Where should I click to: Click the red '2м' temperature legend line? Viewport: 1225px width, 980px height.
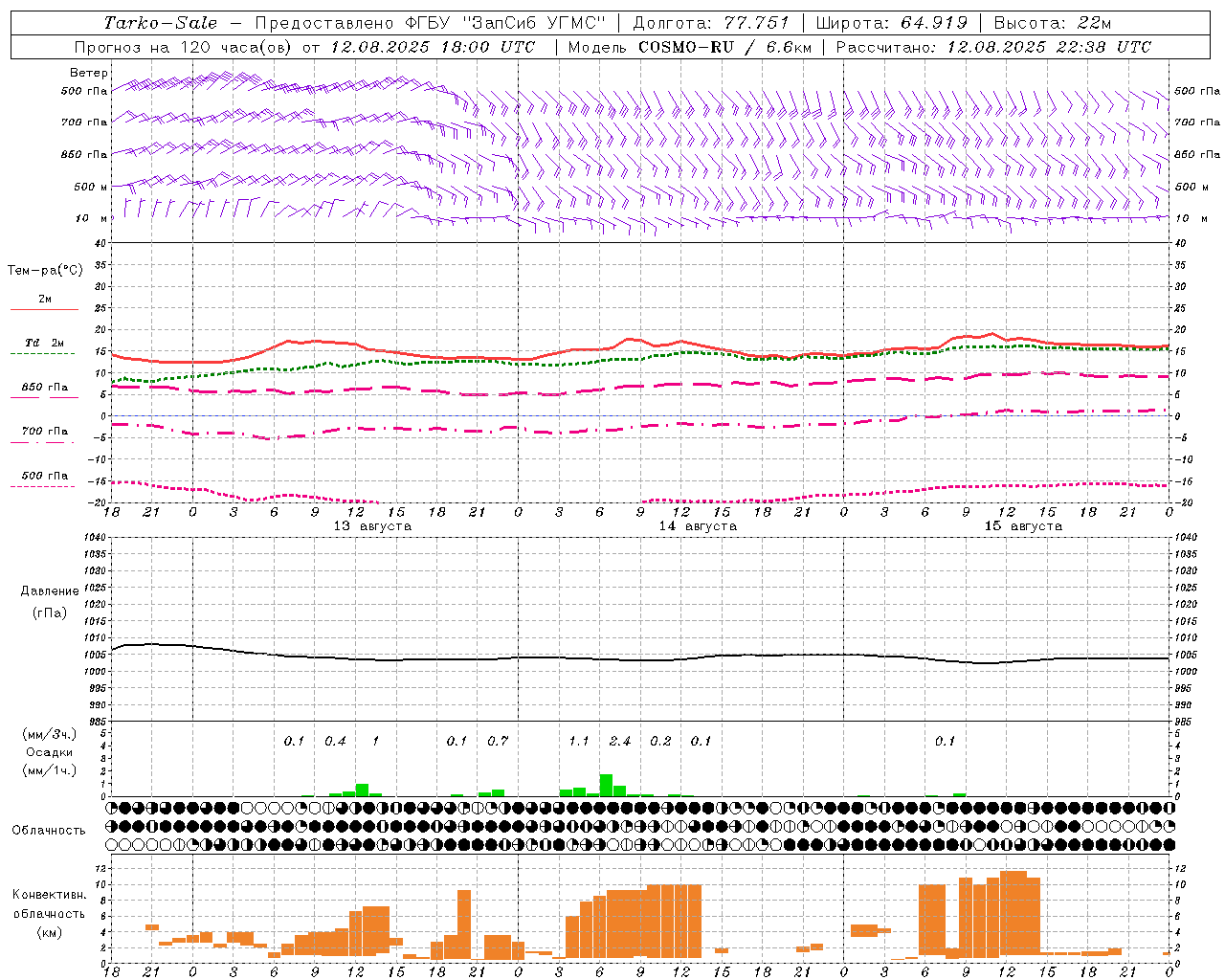[x=44, y=310]
